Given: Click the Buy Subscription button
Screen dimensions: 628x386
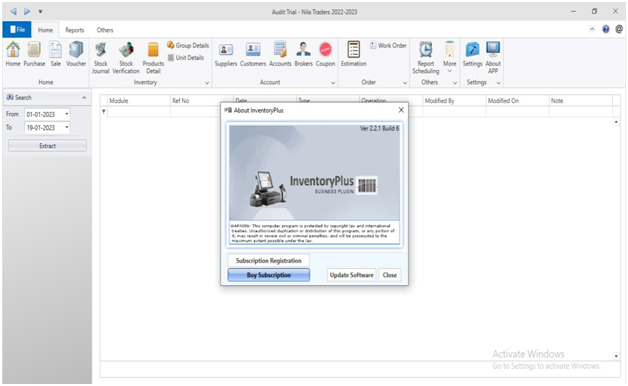Looking at the screenshot, I should tap(268, 275).
